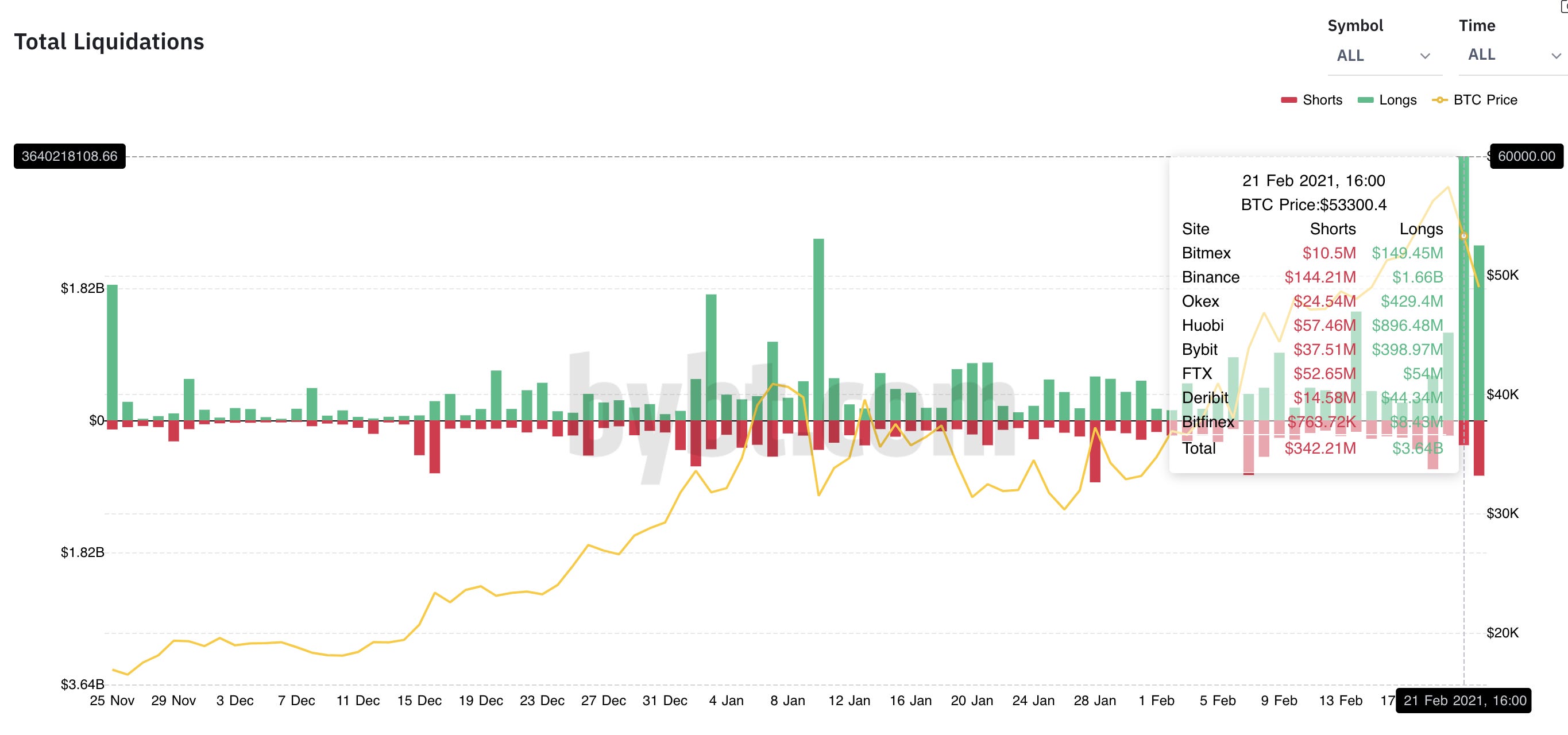Click the yellow BTC Price legend marker
The height and width of the screenshot is (735, 1568).
click(1439, 100)
